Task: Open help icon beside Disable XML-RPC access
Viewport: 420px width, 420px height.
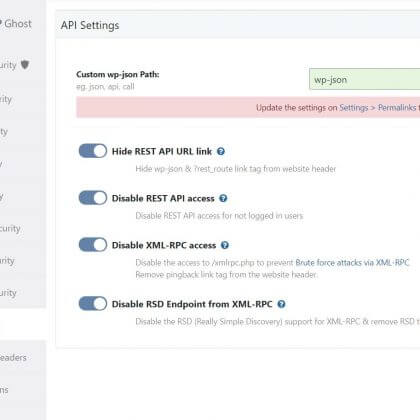Action: [x=225, y=245]
